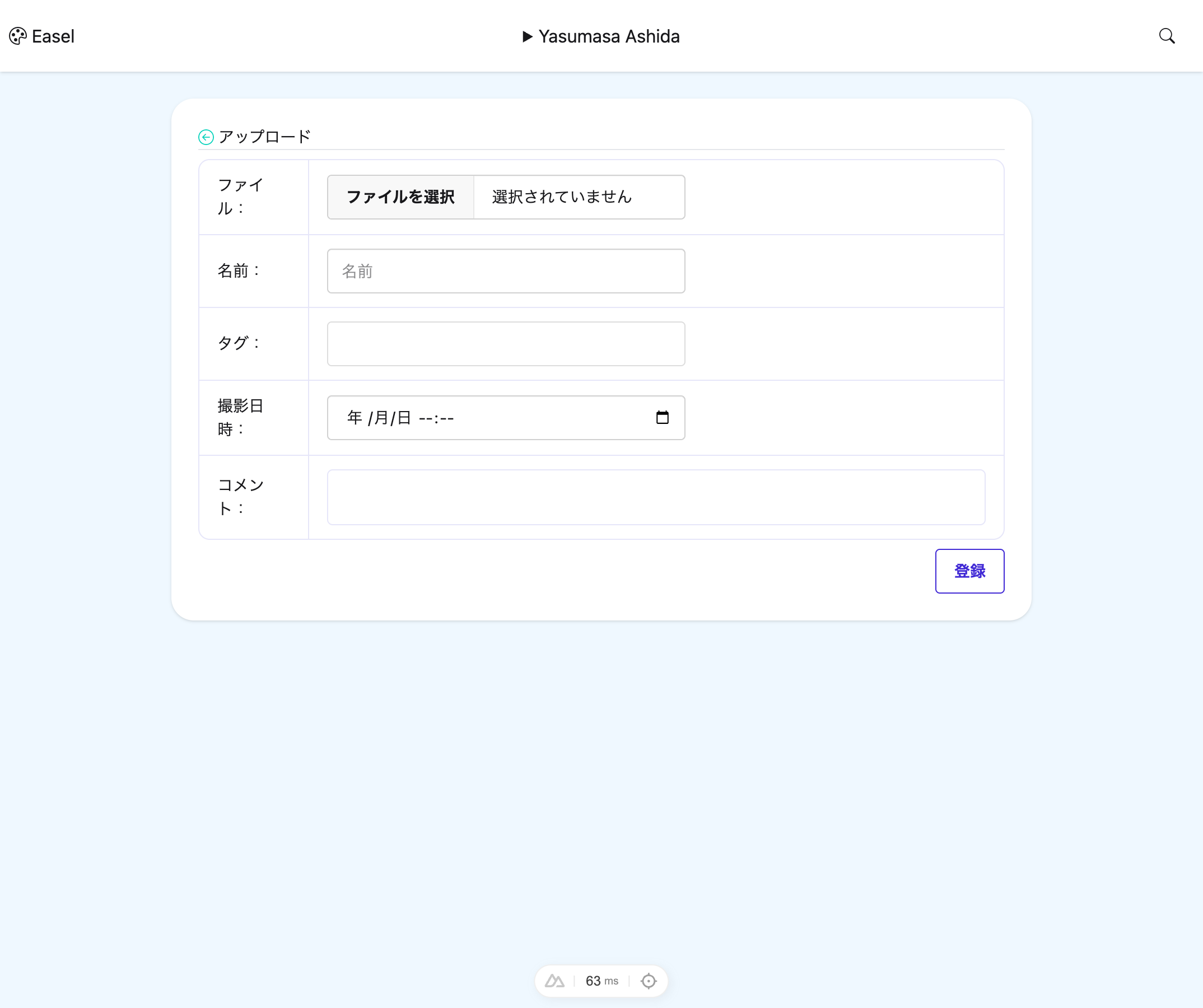The image size is (1203, 1008).
Task: Activate the inspector crosshair icon in bottom bar
Action: point(649,981)
